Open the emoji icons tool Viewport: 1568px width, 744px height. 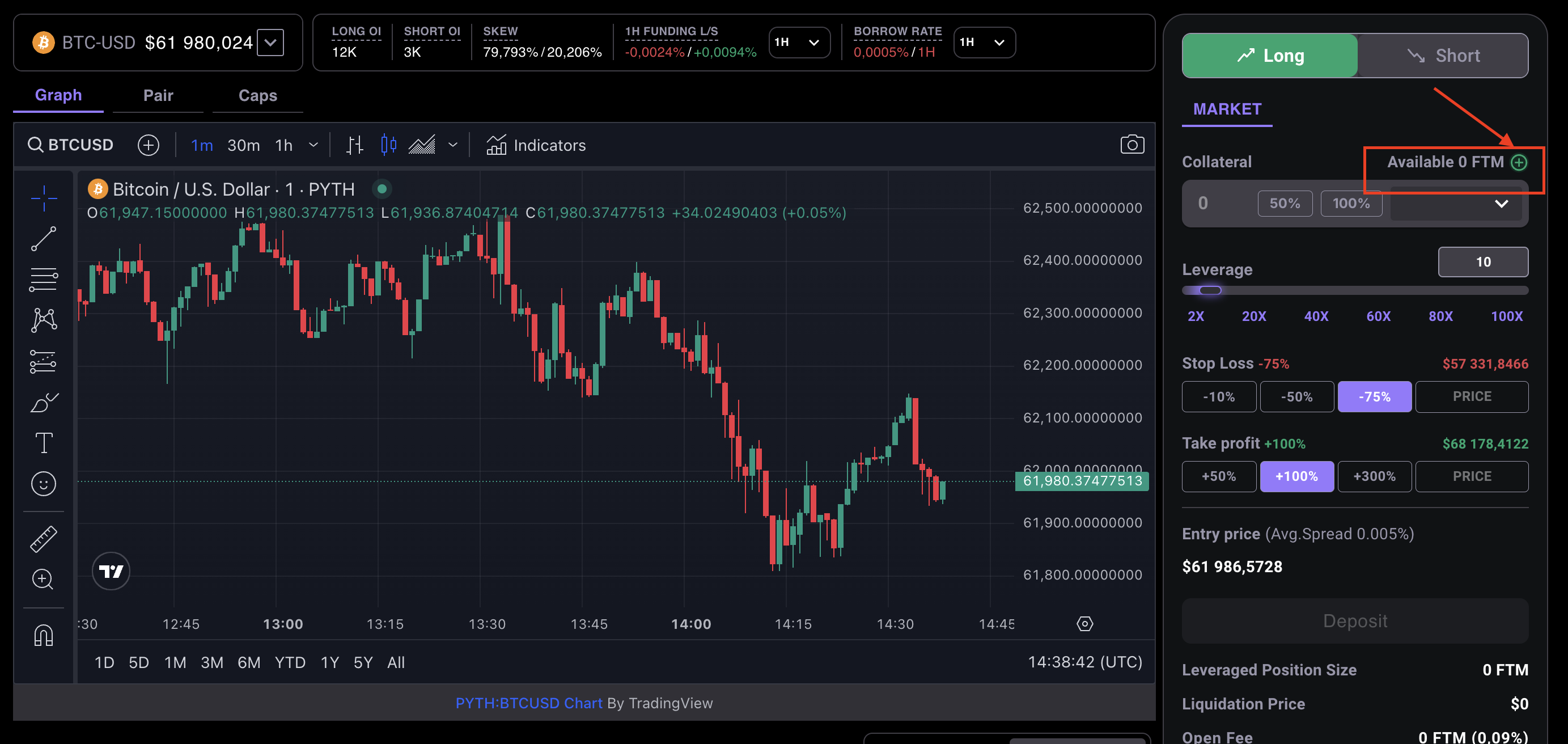(x=44, y=484)
